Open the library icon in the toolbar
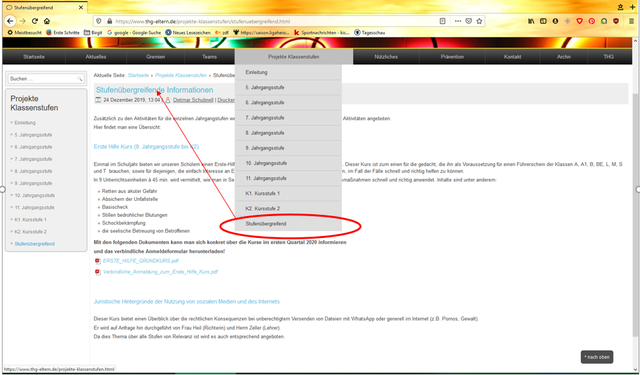Viewport: 640px width, 375px height. click(531, 21)
